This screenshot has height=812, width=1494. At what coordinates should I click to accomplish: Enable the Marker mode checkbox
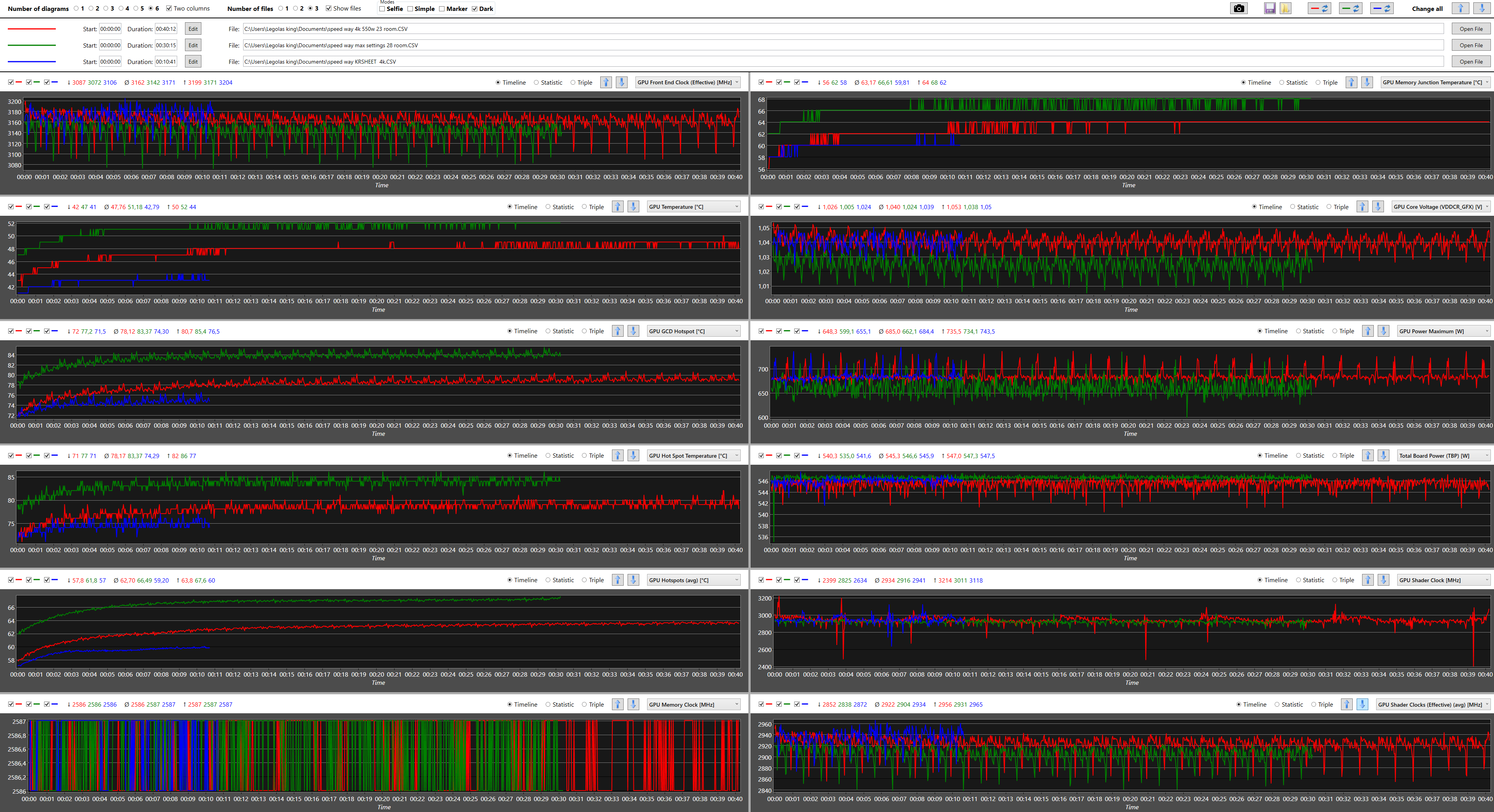442,9
